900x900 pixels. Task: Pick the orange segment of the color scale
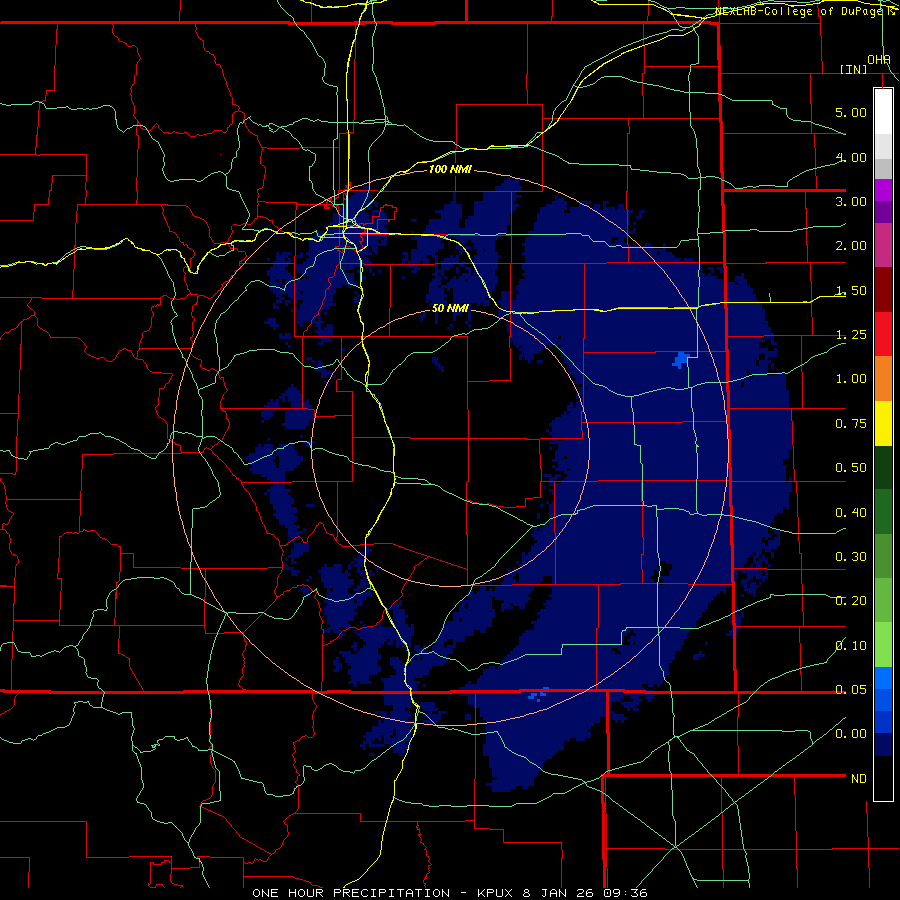point(883,379)
